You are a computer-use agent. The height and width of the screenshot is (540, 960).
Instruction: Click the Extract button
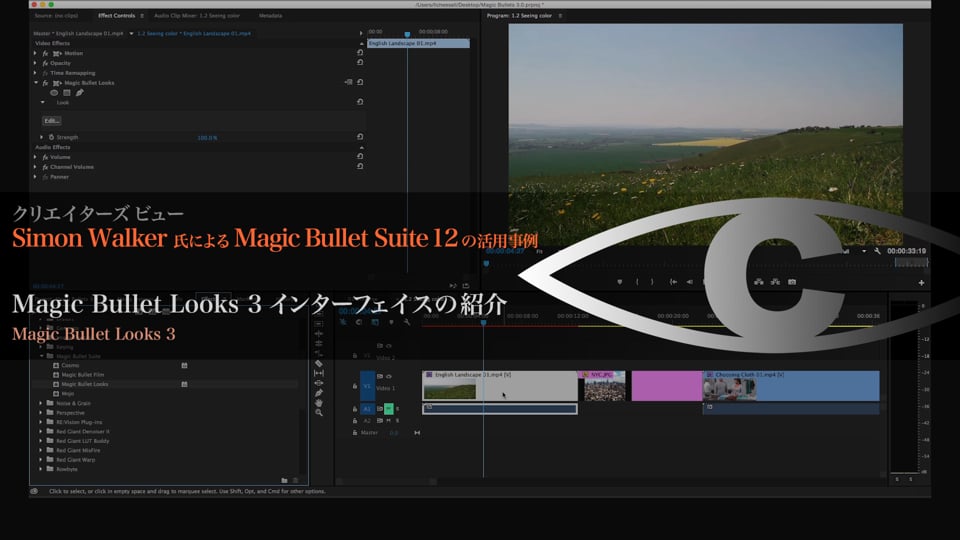pos(775,282)
